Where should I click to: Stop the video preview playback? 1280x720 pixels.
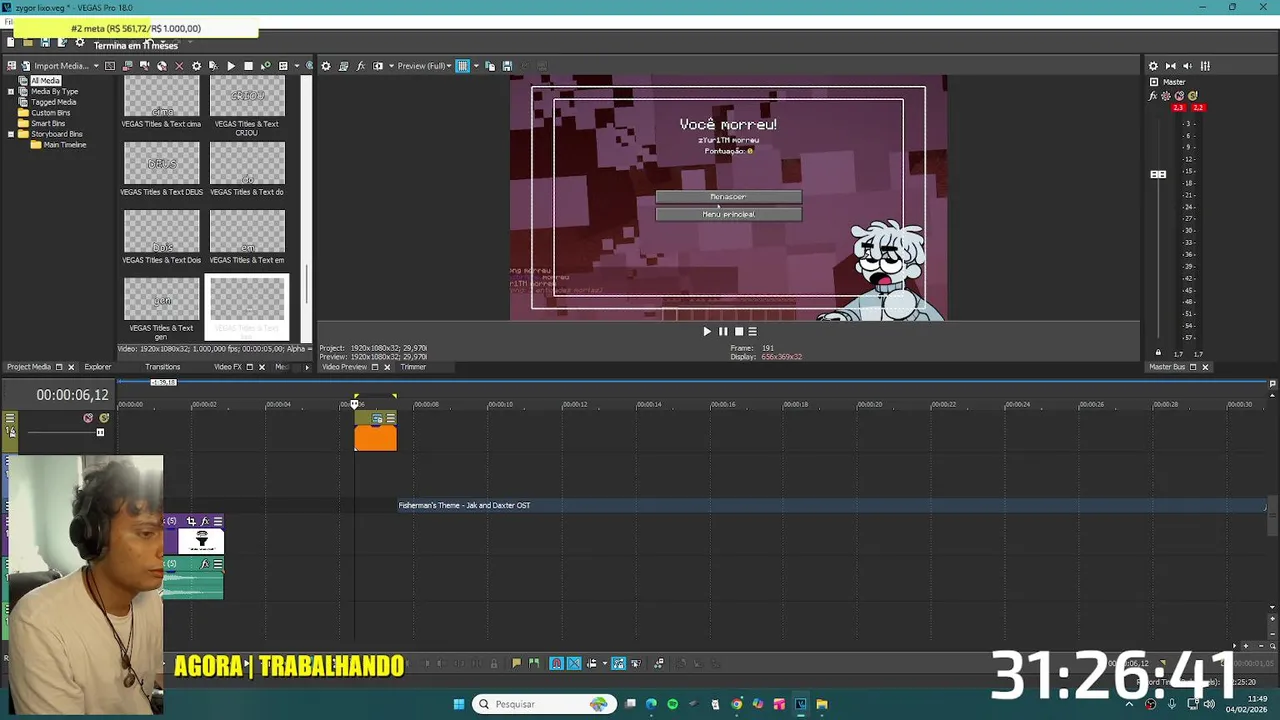(739, 332)
